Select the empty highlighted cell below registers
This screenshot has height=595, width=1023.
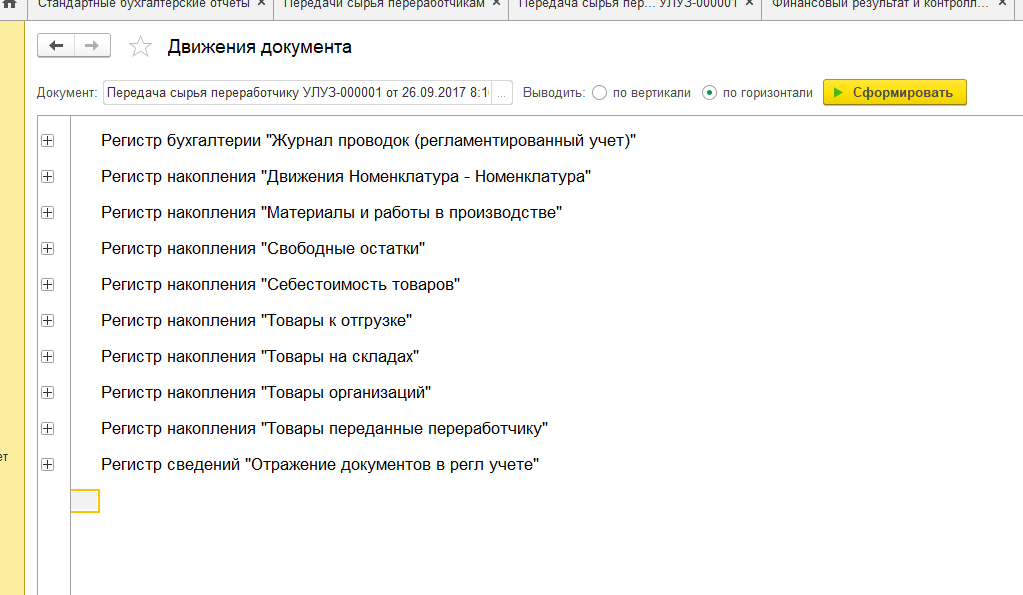(x=85, y=501)
